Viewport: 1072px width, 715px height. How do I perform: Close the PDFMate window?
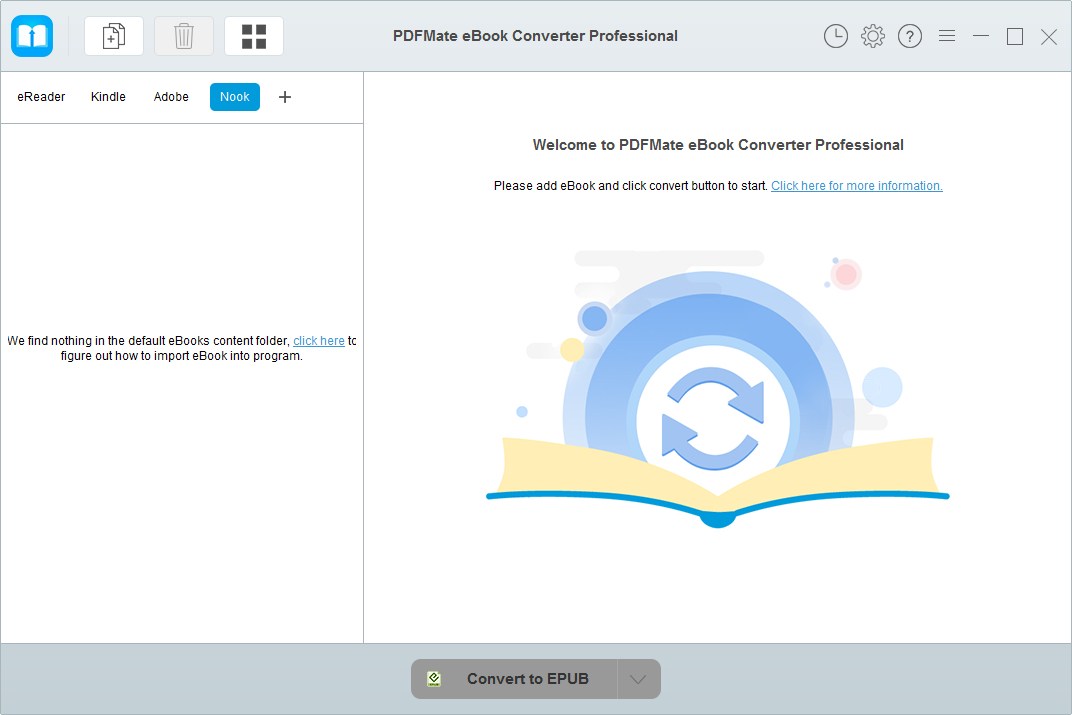tap(1049, 36)
